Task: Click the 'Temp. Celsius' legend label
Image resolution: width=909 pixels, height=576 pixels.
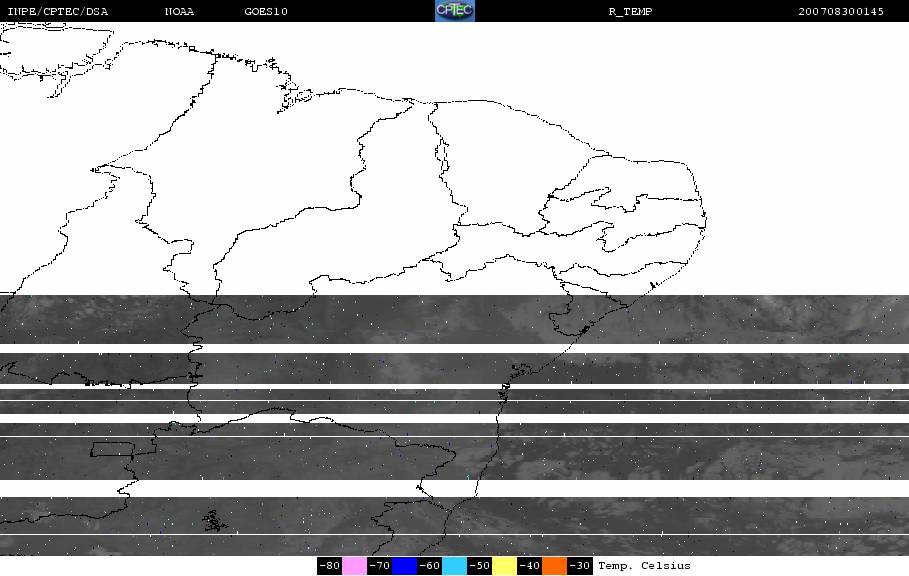Action: coord(644,566)
